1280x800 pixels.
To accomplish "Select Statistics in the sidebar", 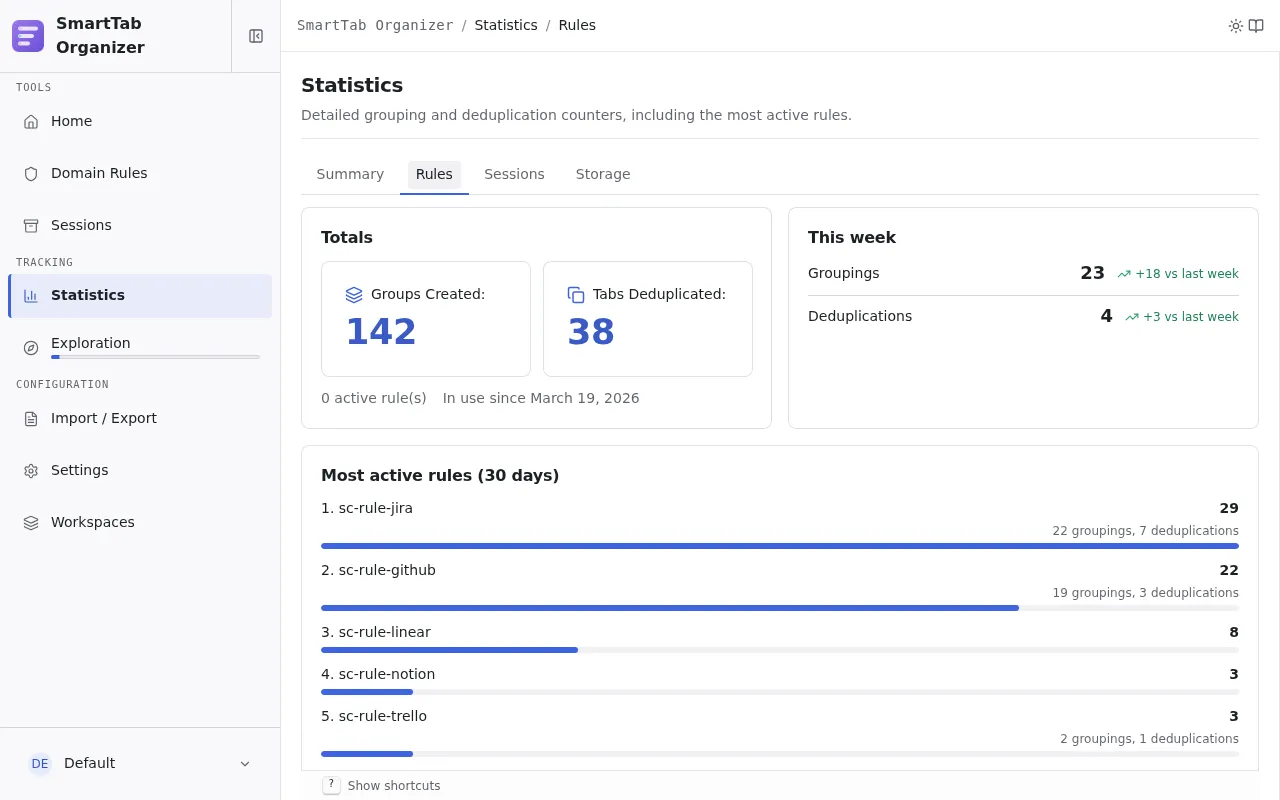I will (140, 295).
